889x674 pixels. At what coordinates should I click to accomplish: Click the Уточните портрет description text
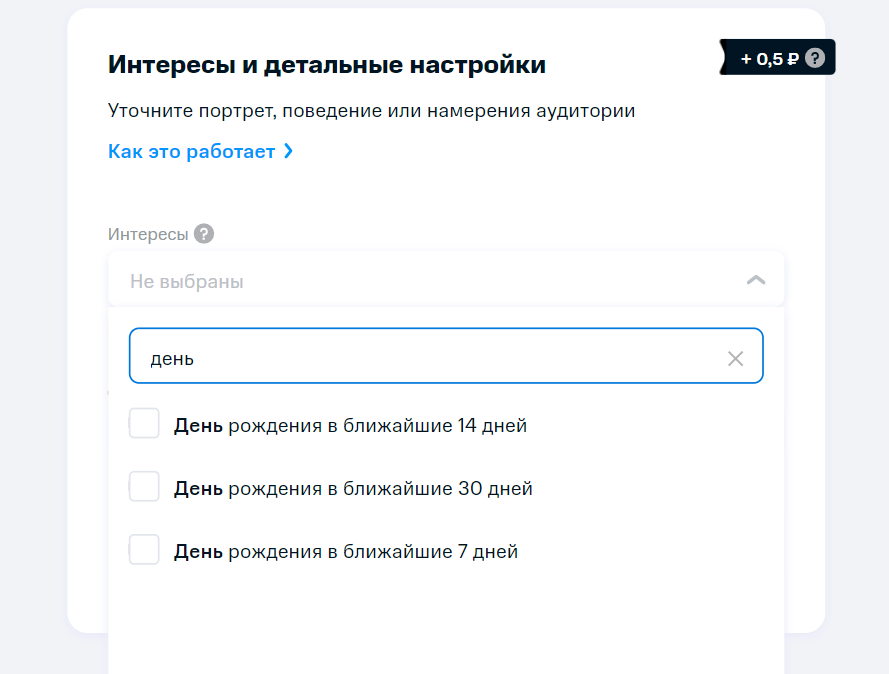[371, 110]
